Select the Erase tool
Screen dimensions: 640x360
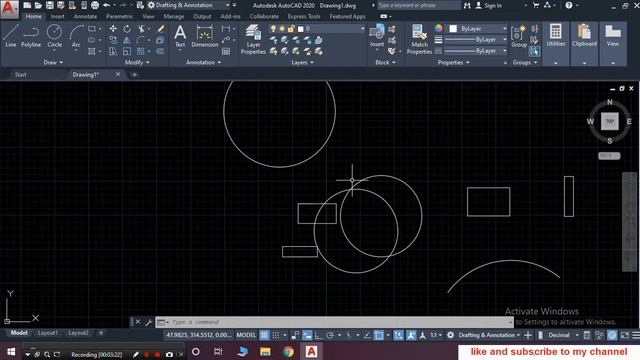click(x=160, y=29)
